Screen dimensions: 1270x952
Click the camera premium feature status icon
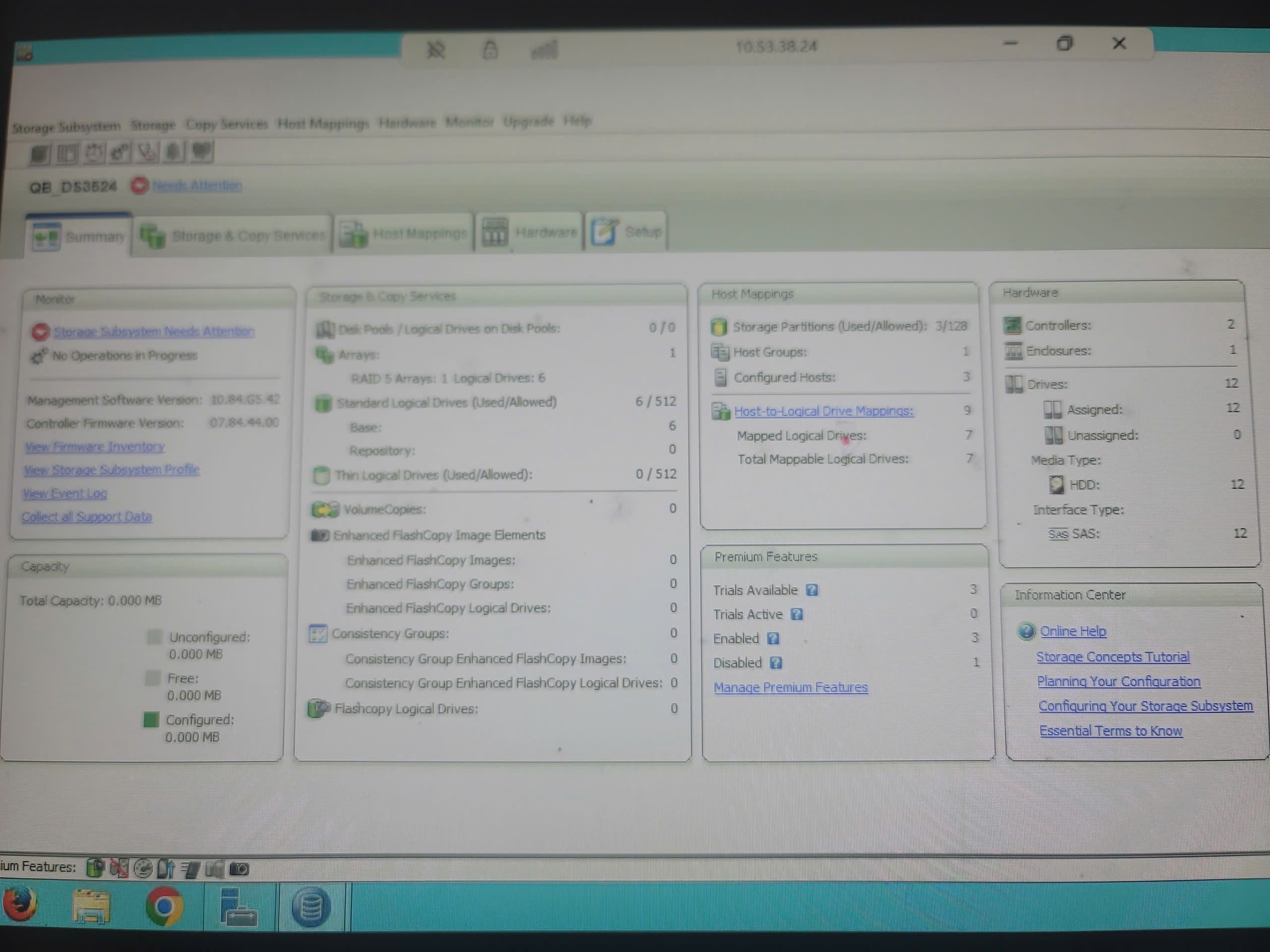coord(240,869)
